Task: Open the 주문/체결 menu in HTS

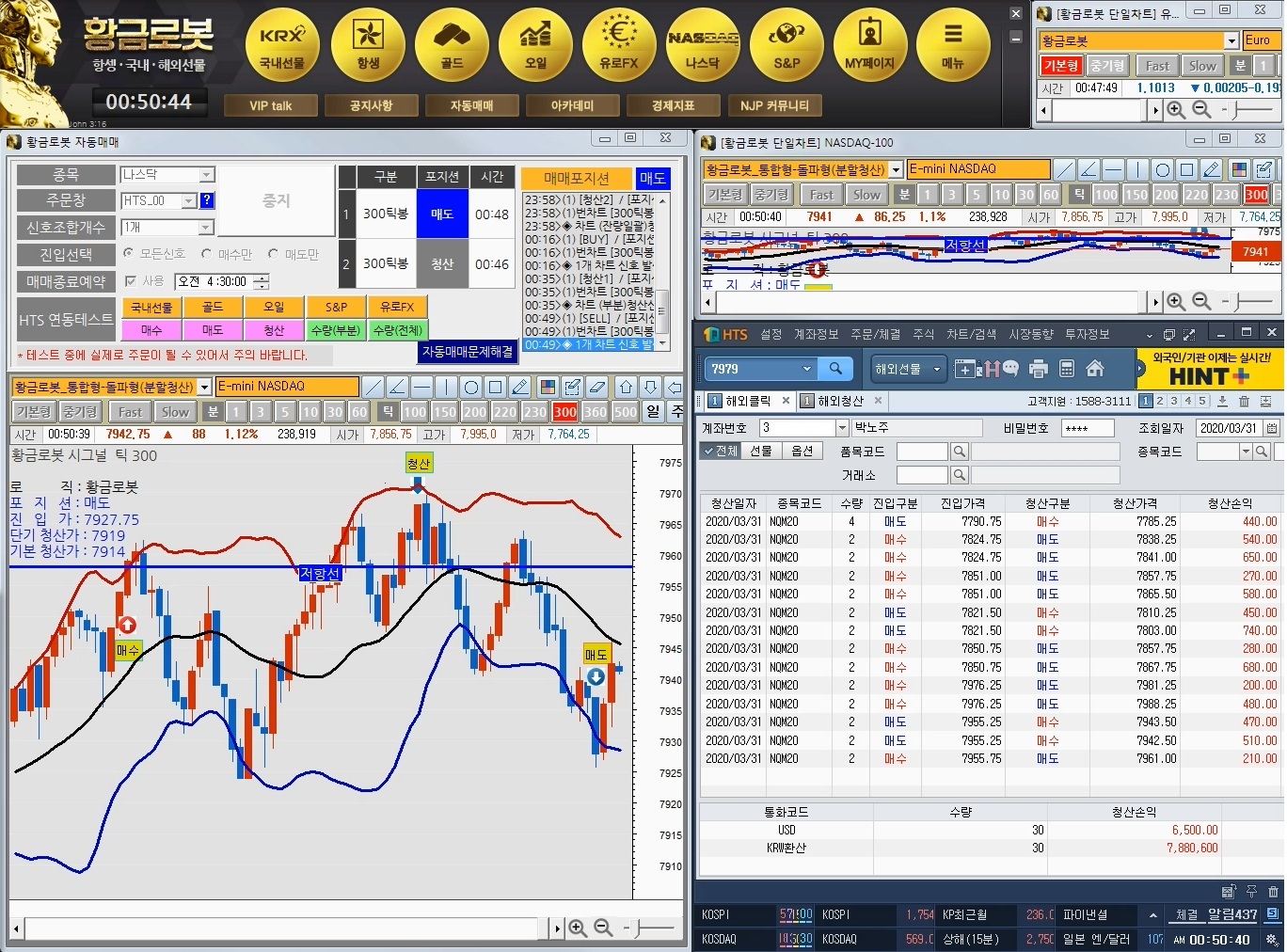Action: (875, 334)
